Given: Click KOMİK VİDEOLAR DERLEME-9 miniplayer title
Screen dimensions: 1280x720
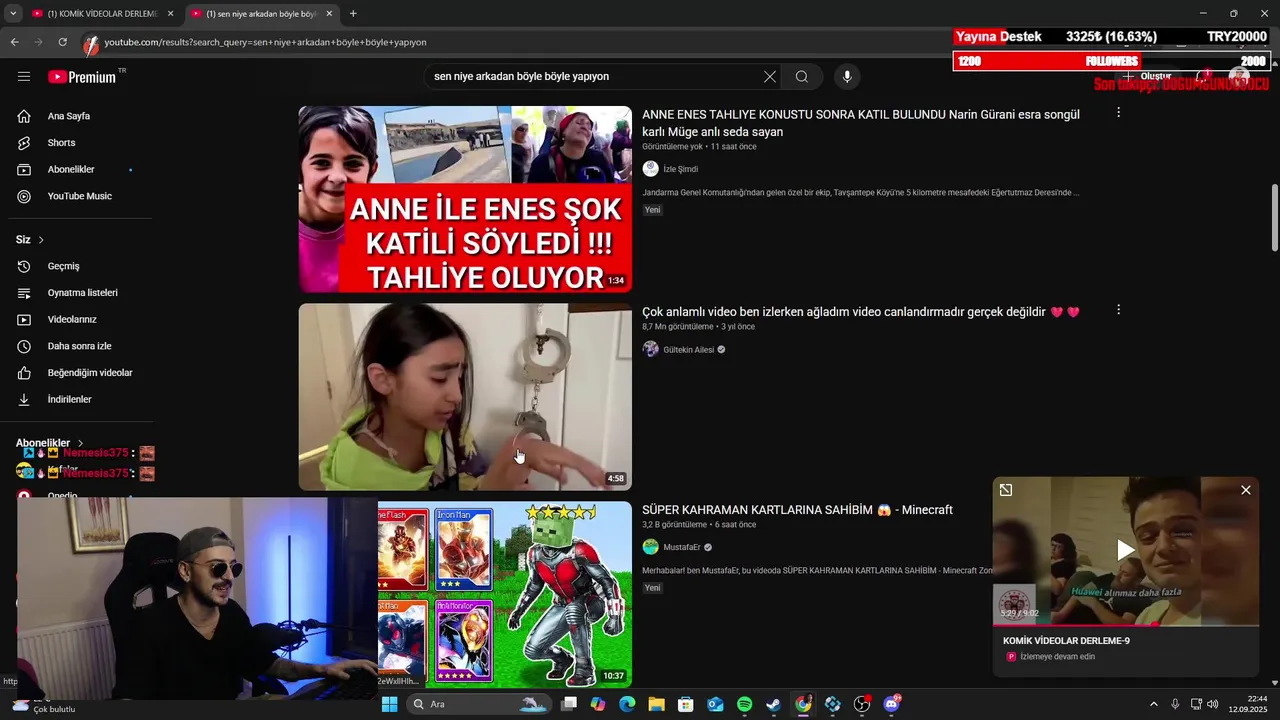Looking at the screenshot, I should pos(1066,641).
